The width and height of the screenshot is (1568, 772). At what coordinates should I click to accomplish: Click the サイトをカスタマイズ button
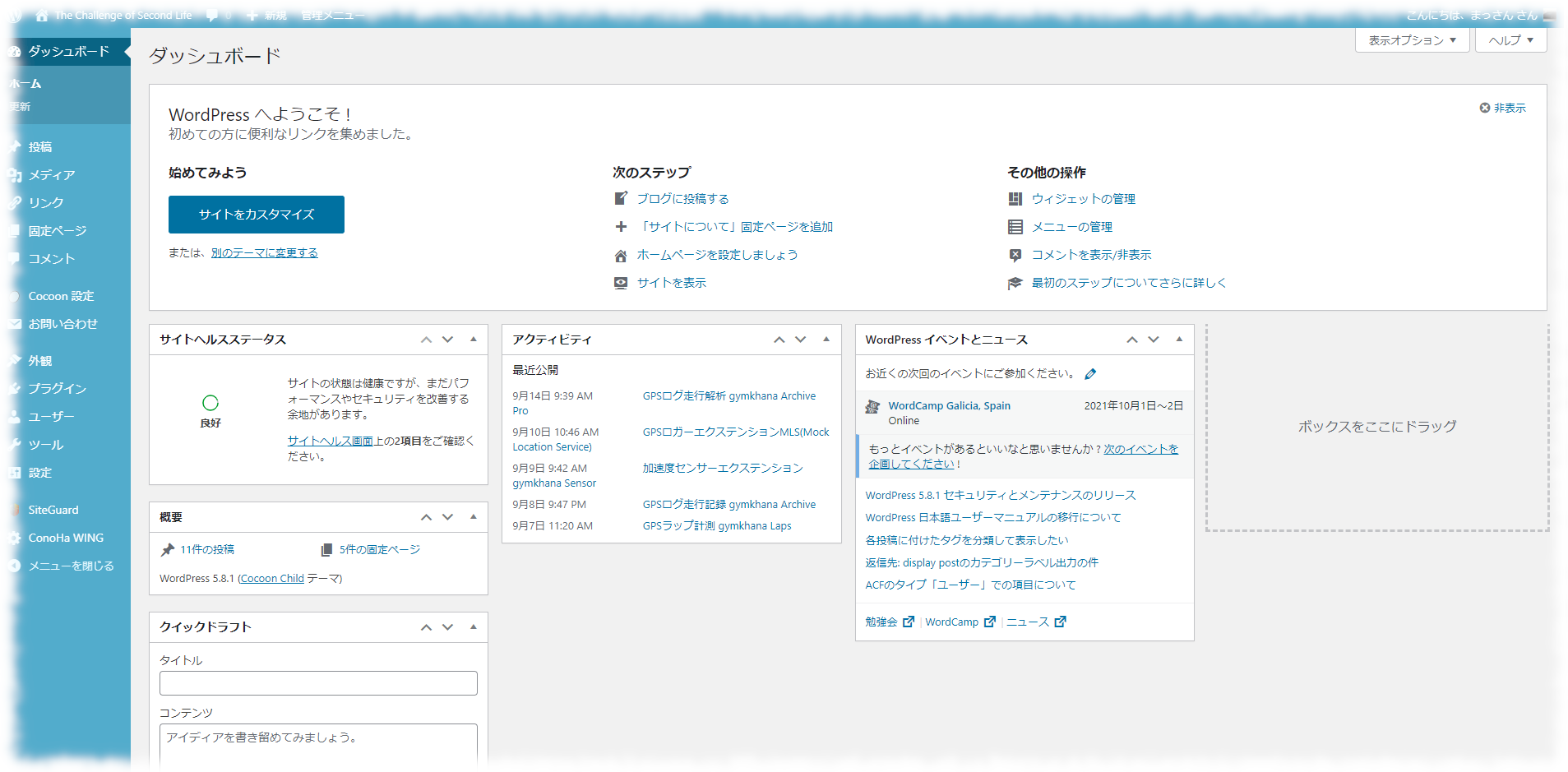257,215
